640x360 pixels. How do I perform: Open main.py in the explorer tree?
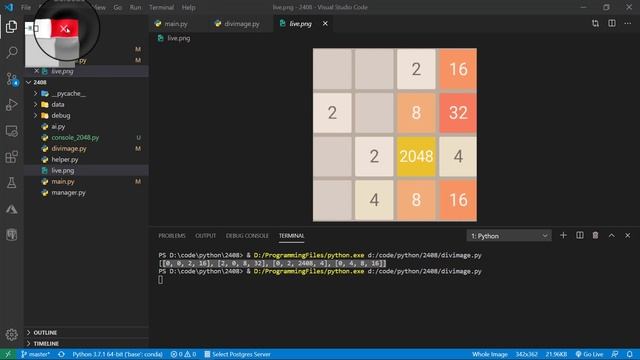[x=62, y=182]
